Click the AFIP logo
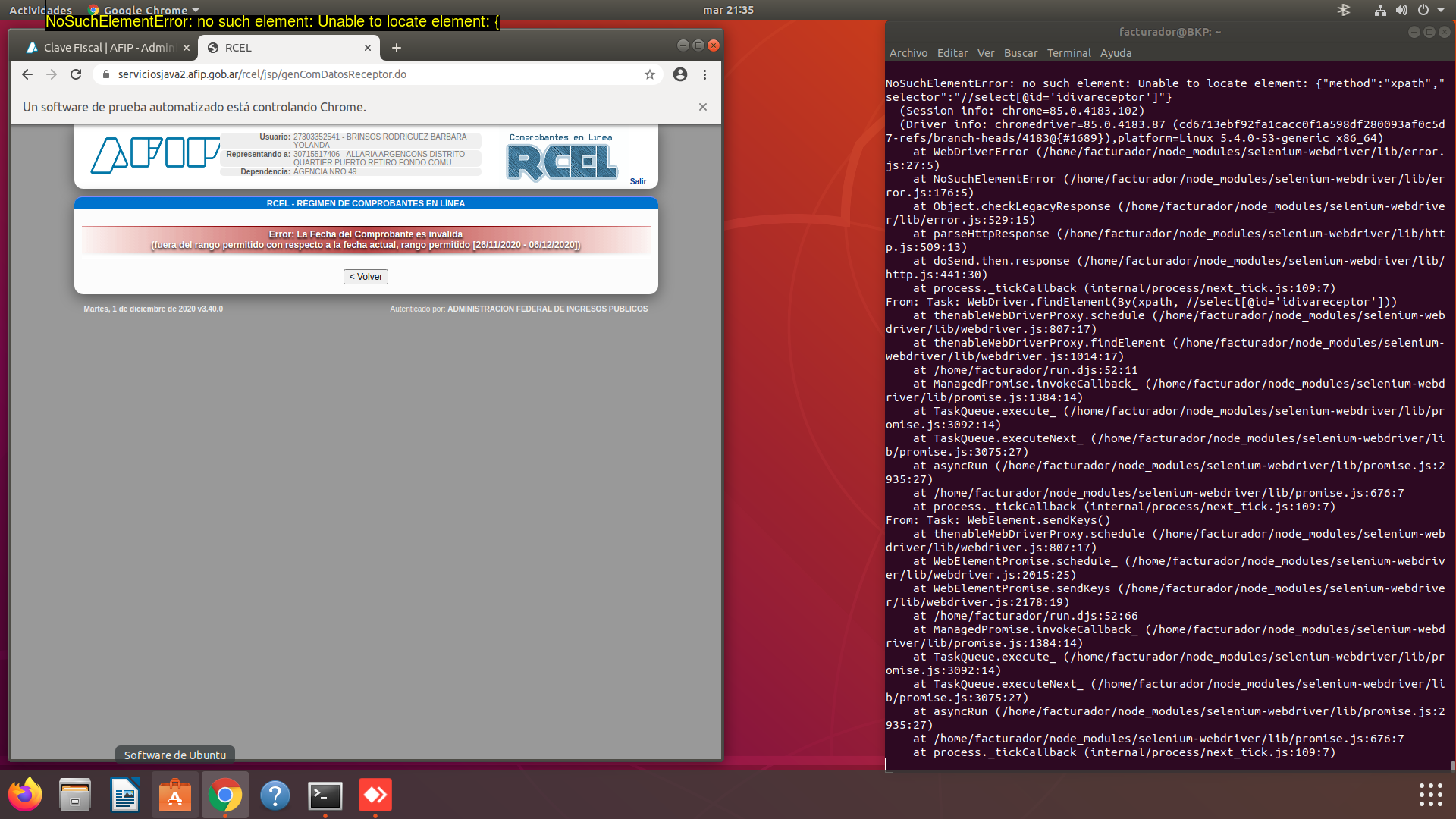Viewport: 1456px width, 819px height. (155, 155)
